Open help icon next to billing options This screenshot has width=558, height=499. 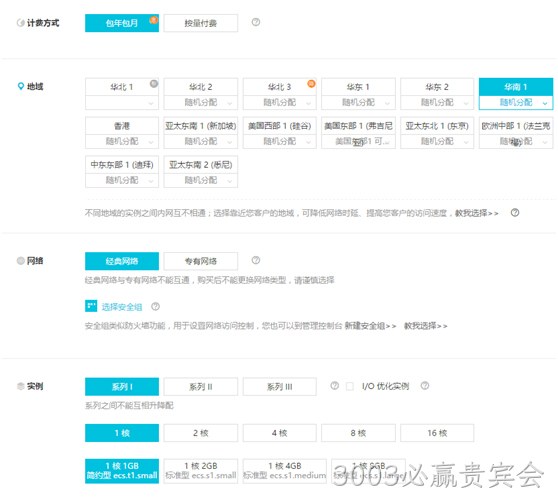256,22
